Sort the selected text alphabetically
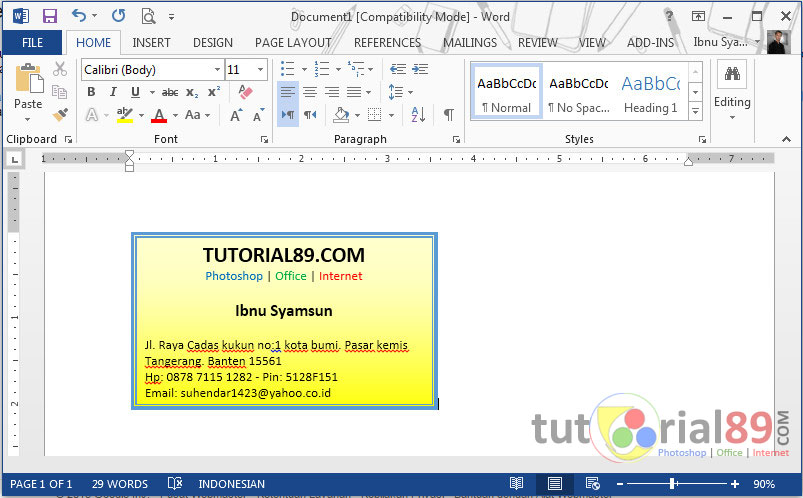This screenshot has height=498, width=803. 418,114
